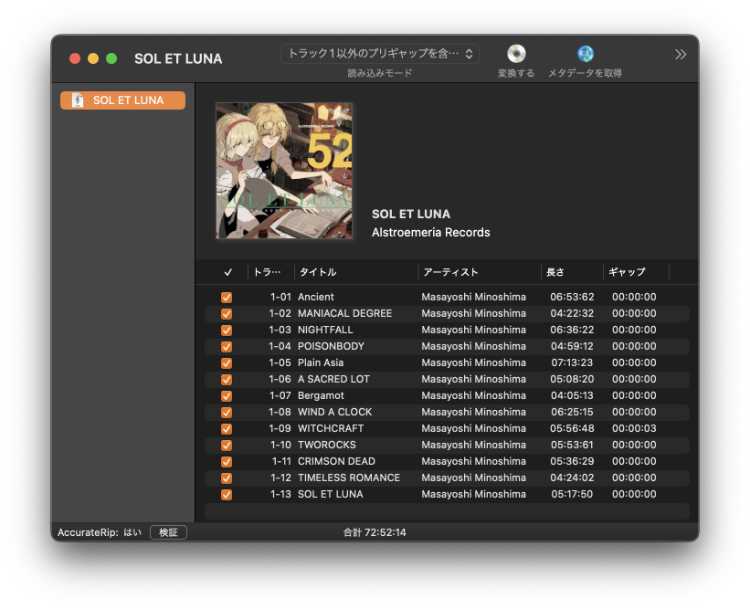The height and width of the screenshot is (609, 750).
Task: Toggle checkbox for track 1-03 NIGHTFALL
Action: pyautogui.click(x=226, y=331)
